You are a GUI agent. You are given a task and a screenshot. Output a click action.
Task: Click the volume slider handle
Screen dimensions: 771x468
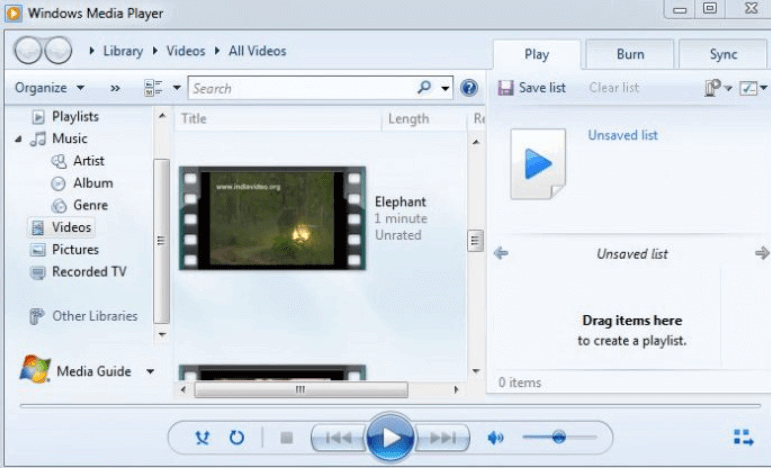tap(559, 437)
